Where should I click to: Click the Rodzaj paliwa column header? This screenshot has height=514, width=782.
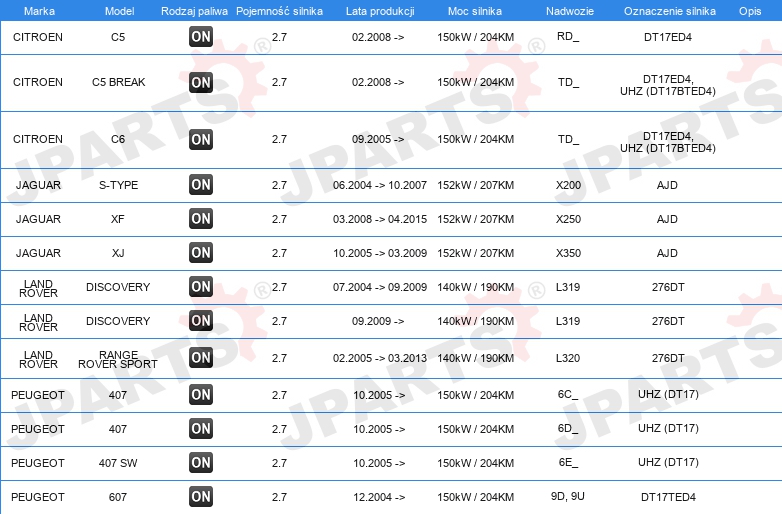pyautogui.click(x=194, y=11)
